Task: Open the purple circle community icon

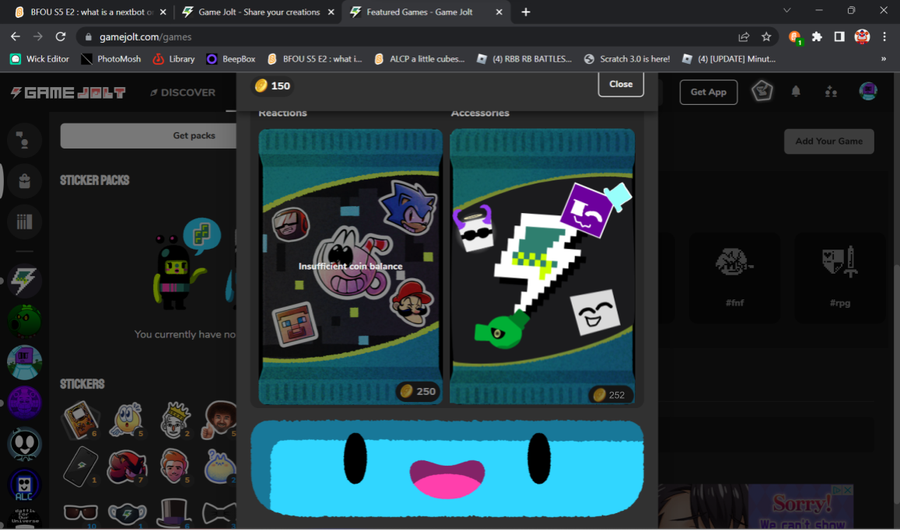Action: tap(24, 403)
